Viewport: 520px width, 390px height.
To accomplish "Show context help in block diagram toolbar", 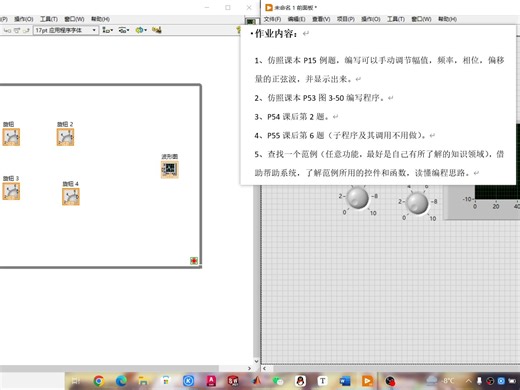I will click(x=238, y=30).
